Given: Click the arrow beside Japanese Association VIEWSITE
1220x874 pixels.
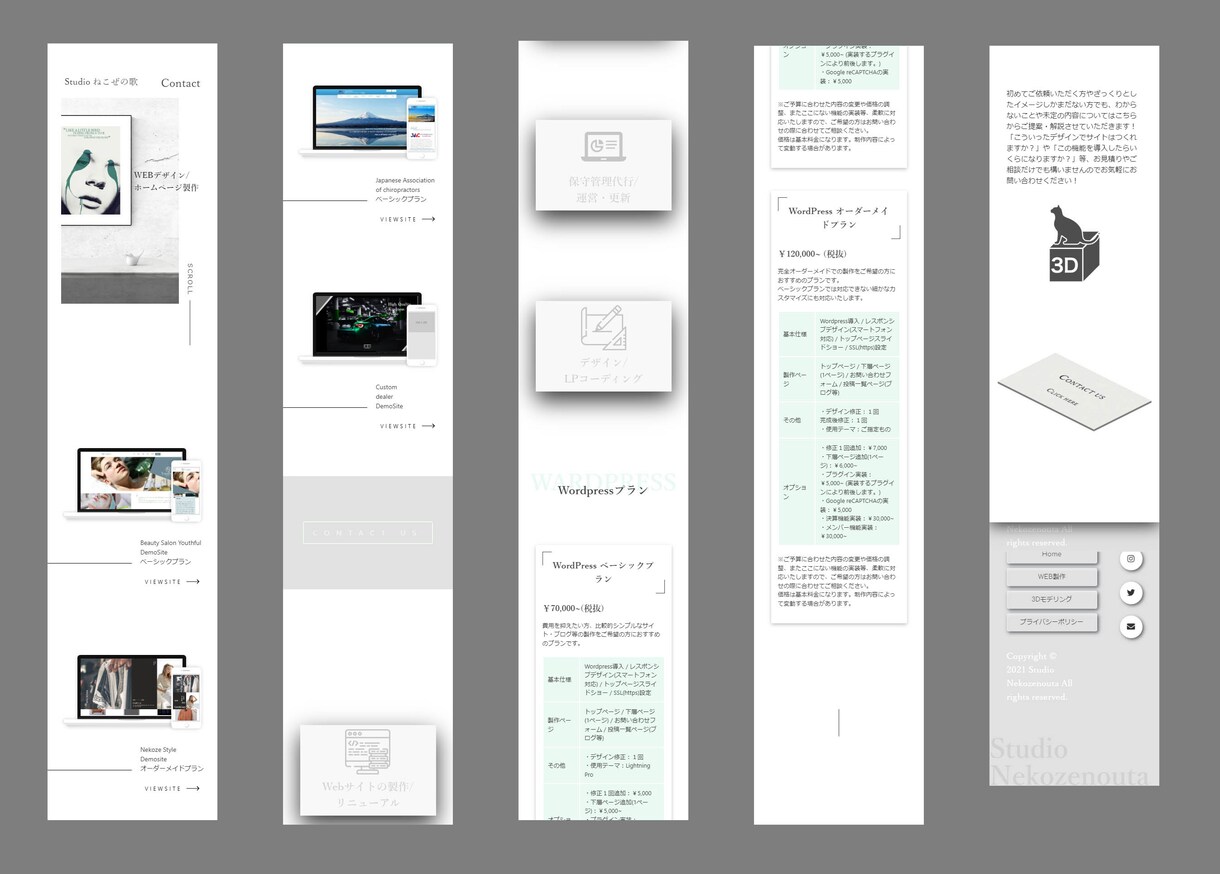Looking at the screenshot, I should [428, 219].
